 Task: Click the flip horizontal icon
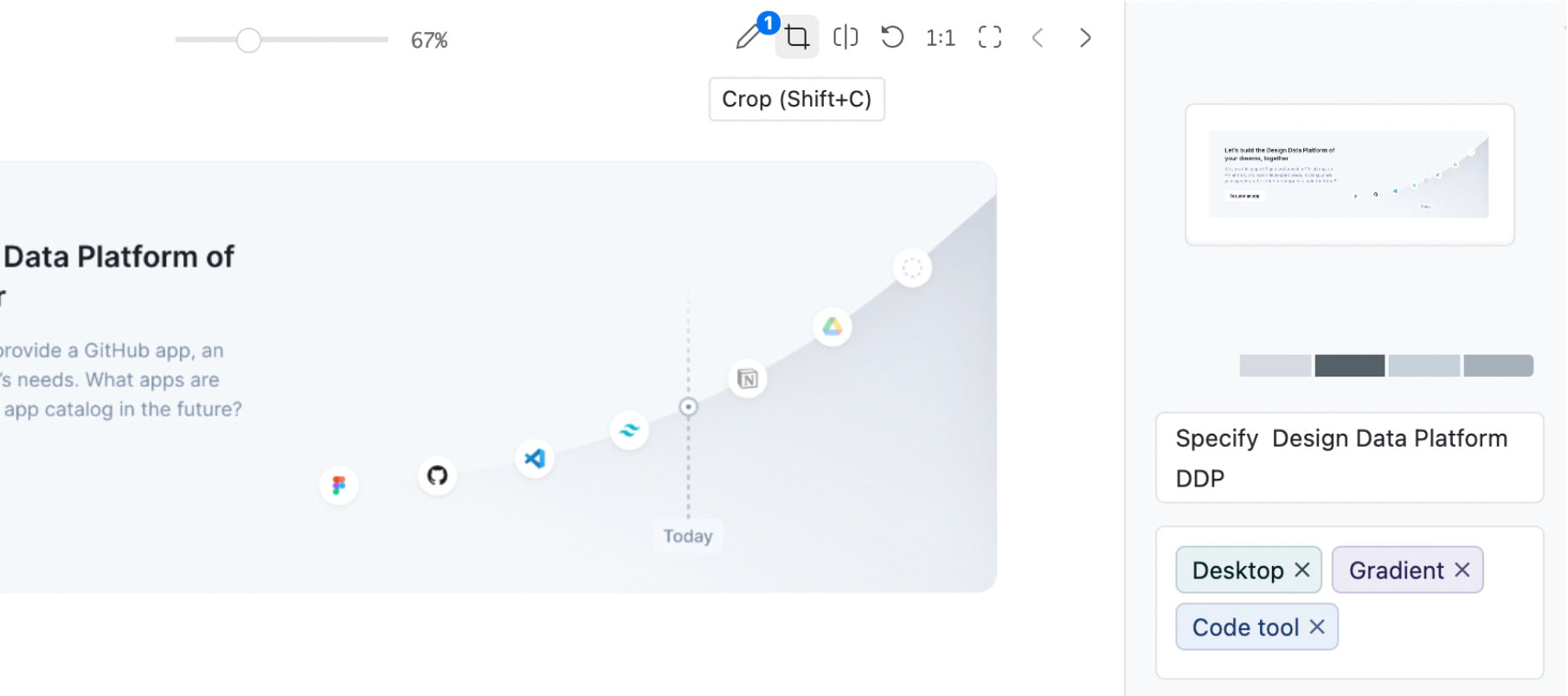point(845,37)
